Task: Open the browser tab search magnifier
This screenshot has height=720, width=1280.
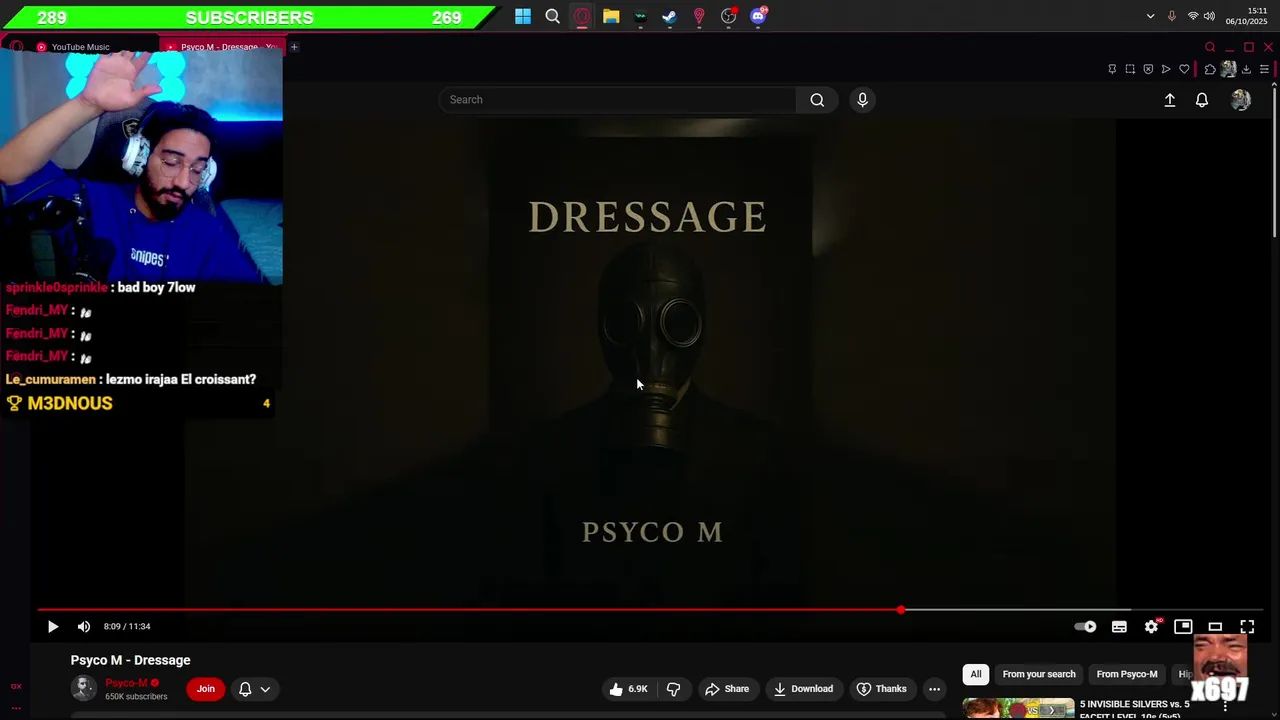Action: (x=1210, y=47)
